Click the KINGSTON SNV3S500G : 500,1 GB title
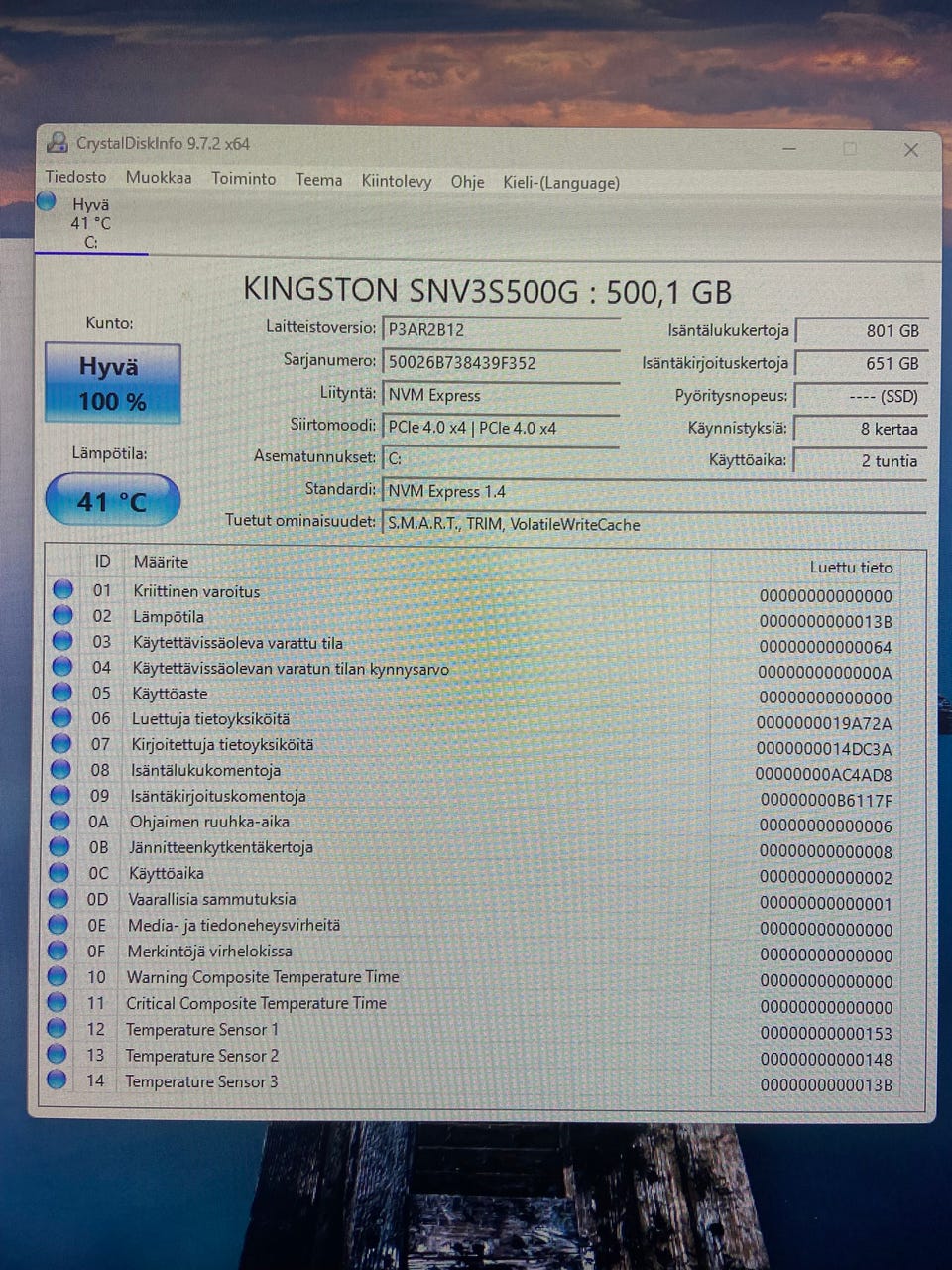This screenshot has width=952, height=1270. [x=487, y=291]
